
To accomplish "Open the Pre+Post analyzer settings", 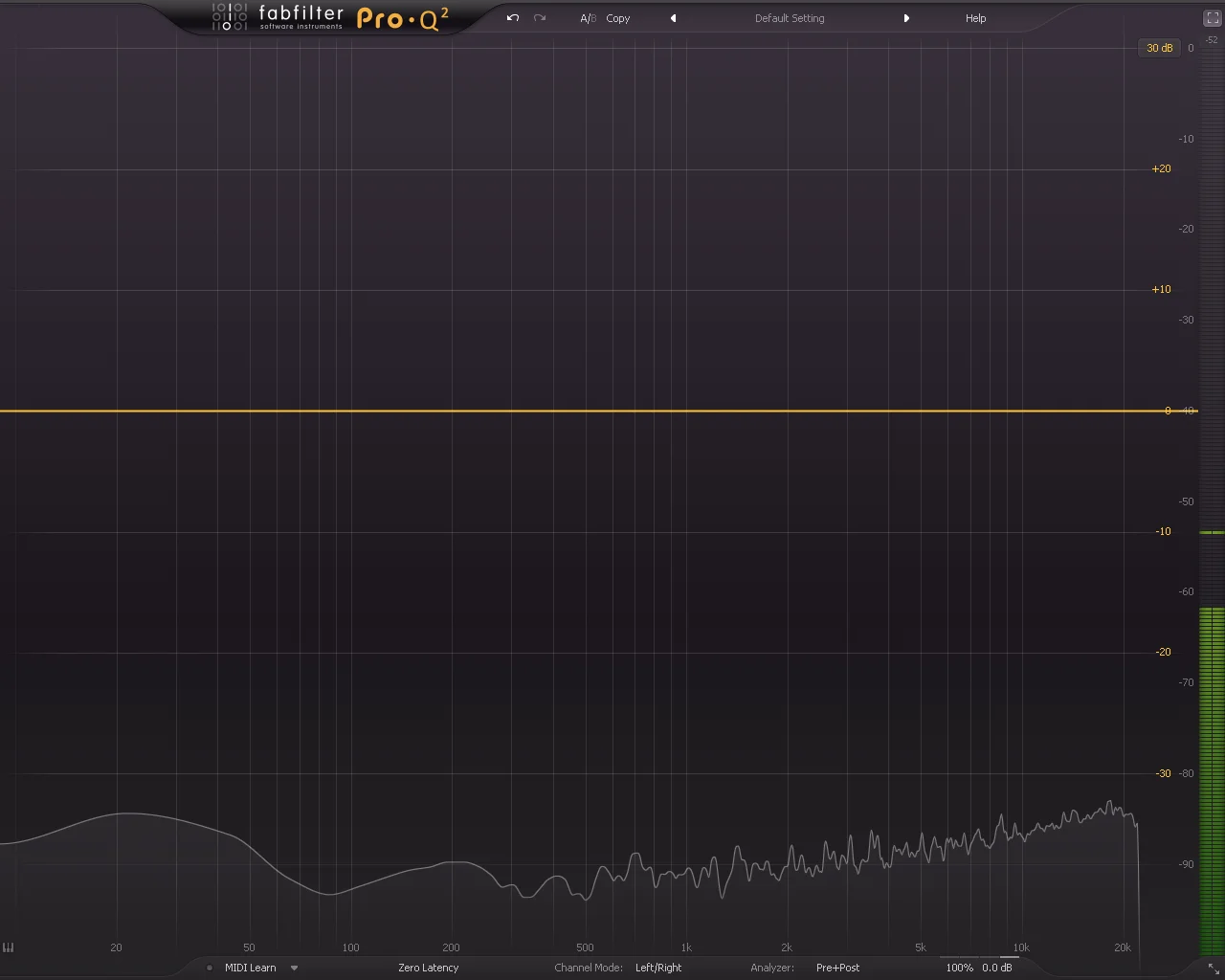I will pos(837,968).
